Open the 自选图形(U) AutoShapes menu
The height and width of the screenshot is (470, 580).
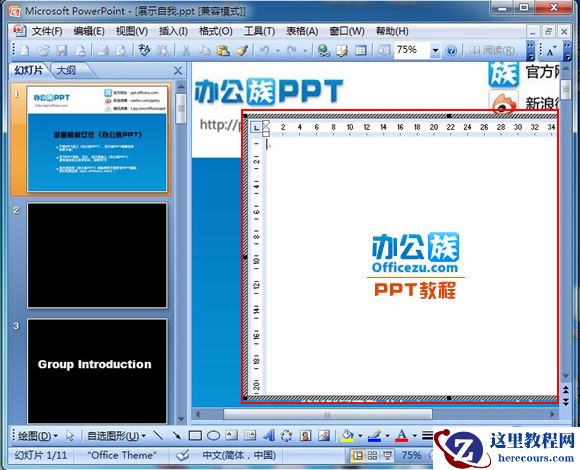click(x=116, y=436)
